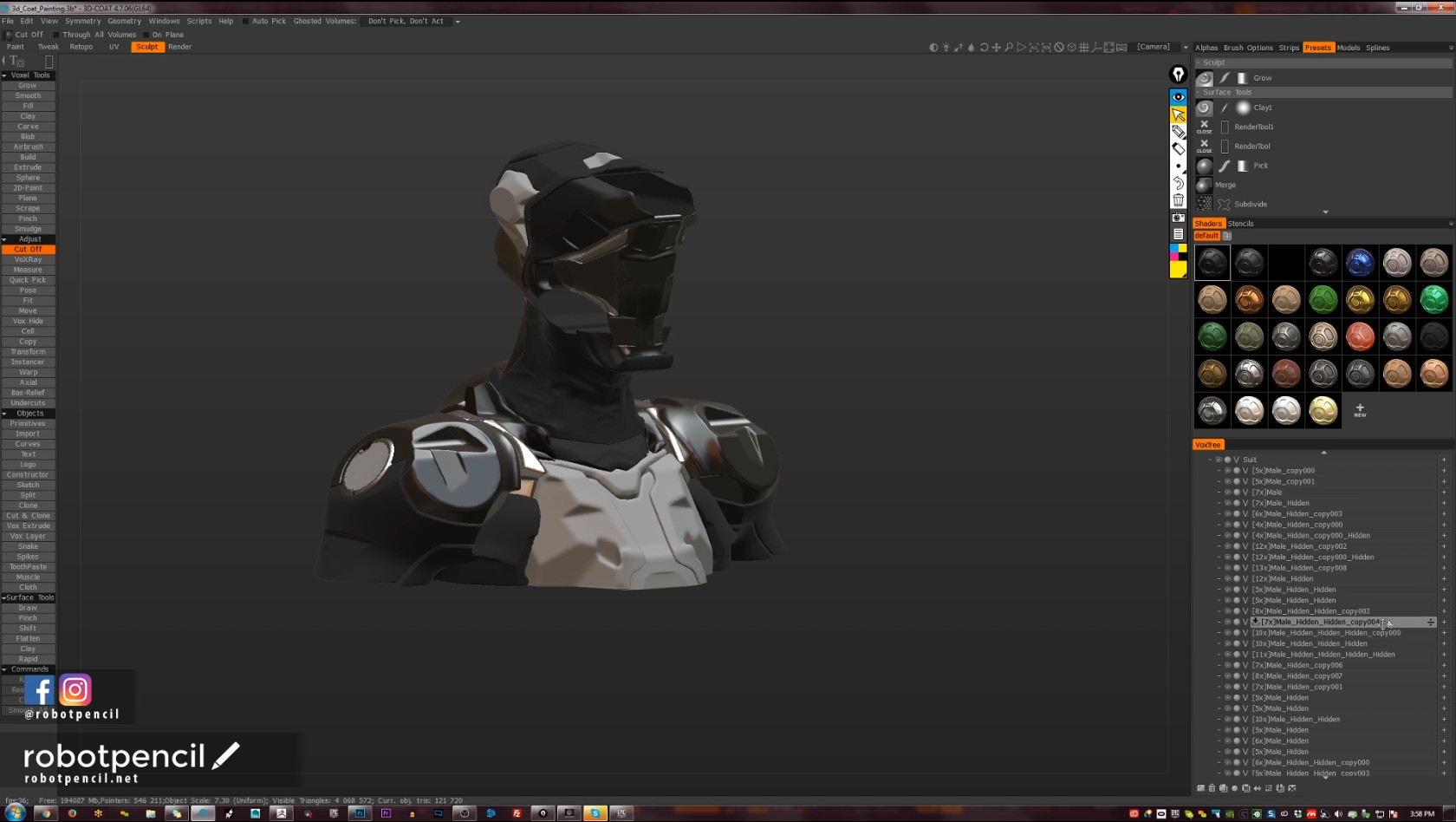Click the magnifier zoom icon in viewport toolbar
The width and height of the screenshot is (1456, 822).
tap(1009, 48)
